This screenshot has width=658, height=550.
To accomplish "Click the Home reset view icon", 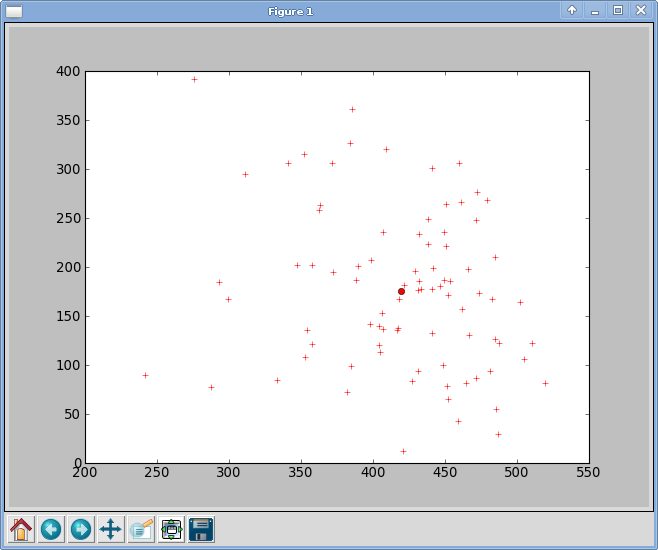I will (x=21, y=529).
